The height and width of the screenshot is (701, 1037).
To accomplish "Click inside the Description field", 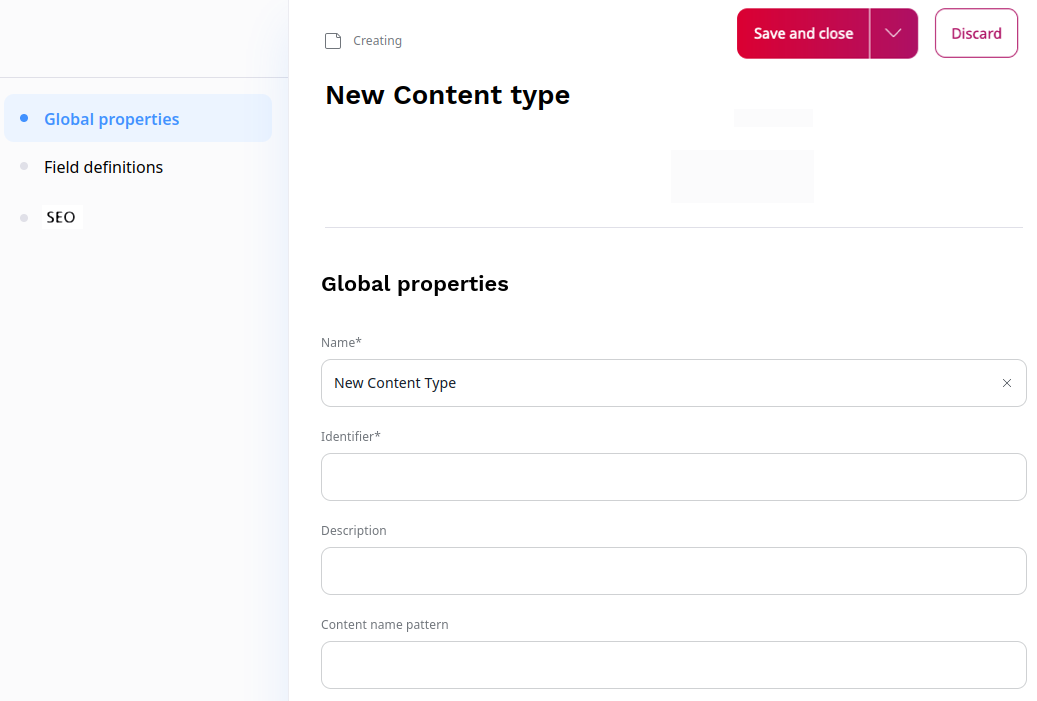I will (x=673, y=570).
